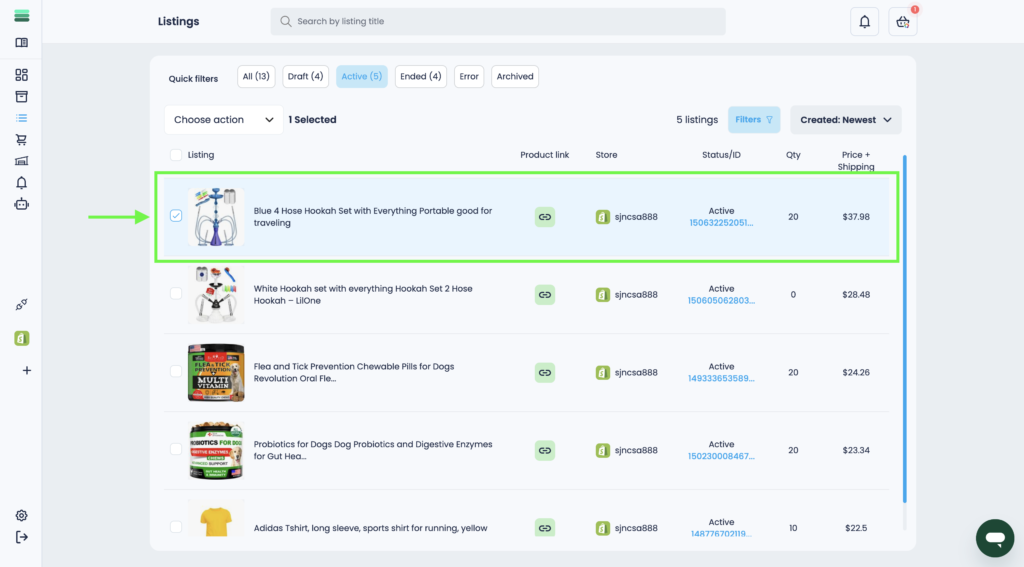Uncheck the Blue 4 Hose Hookah listing checkbox

click(x=176, y=216)
